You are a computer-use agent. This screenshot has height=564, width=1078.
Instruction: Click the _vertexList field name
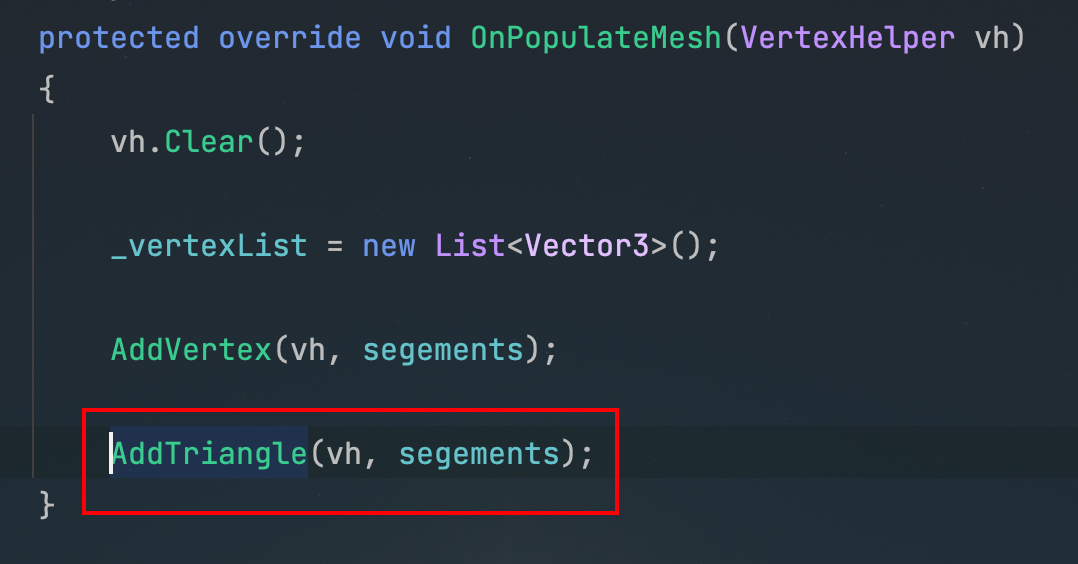(209, 246)
